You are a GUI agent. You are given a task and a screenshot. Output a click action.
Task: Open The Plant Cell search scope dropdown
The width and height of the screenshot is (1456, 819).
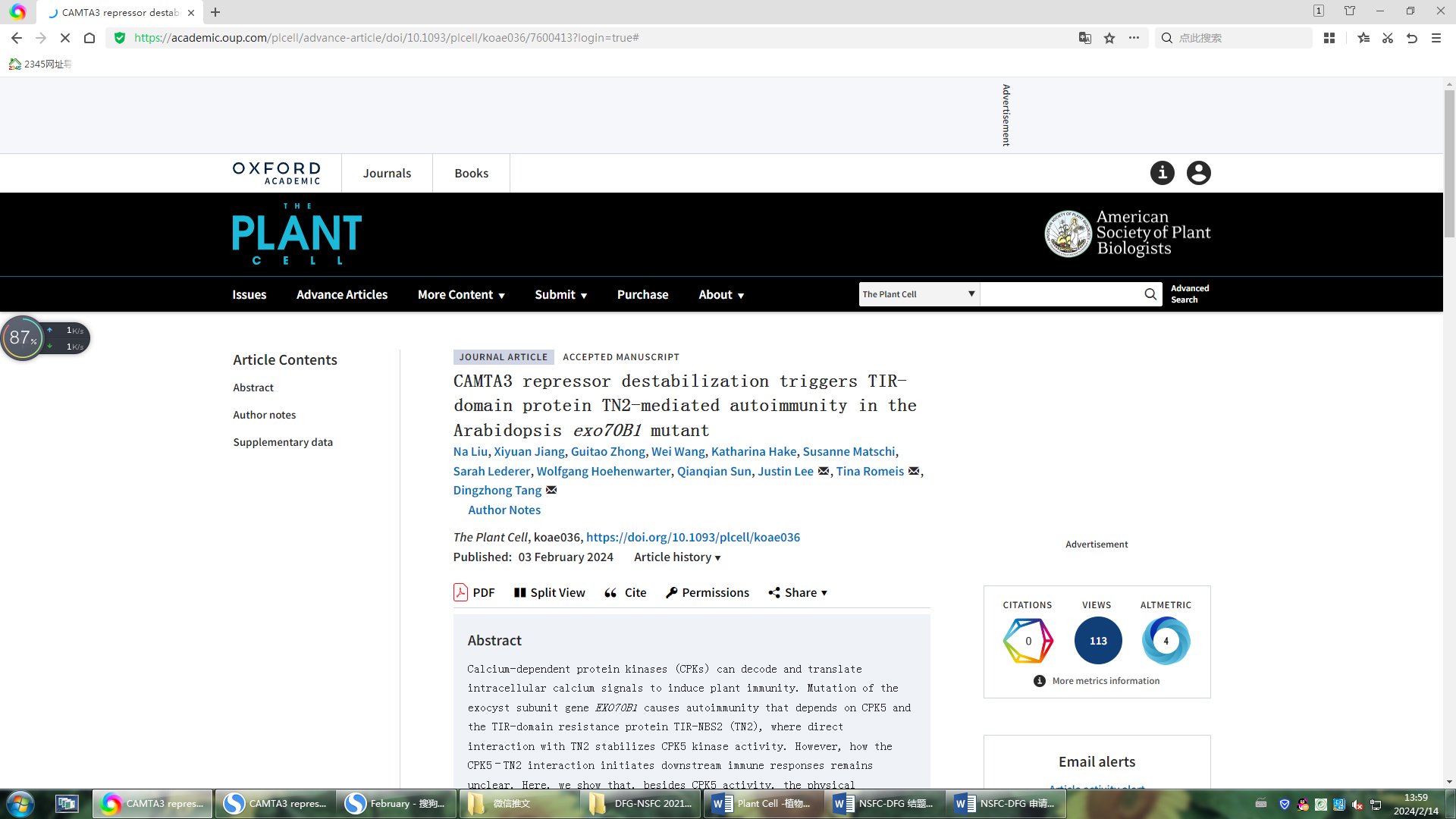coord(918,294)
